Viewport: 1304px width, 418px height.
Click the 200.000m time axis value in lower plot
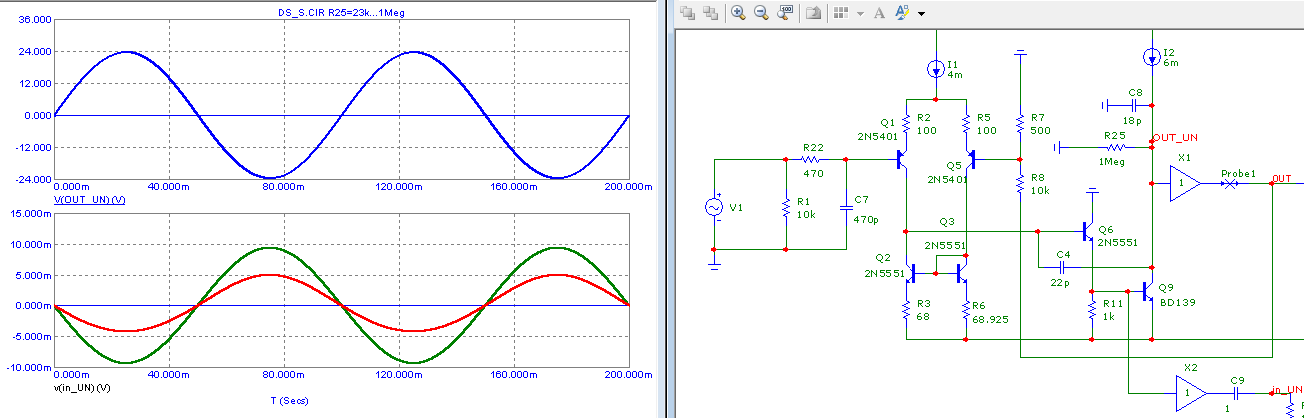[x=628, y=374]
